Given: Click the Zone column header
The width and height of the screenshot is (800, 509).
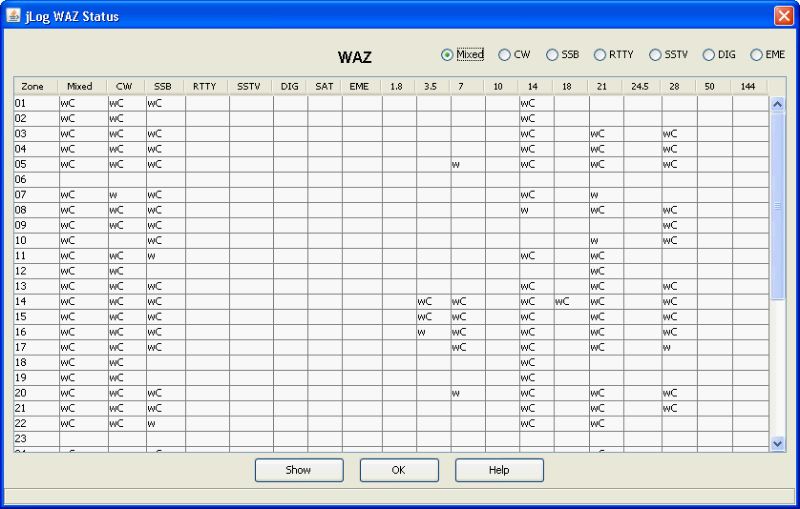Looking at the screenshot, I should (33, 87).
